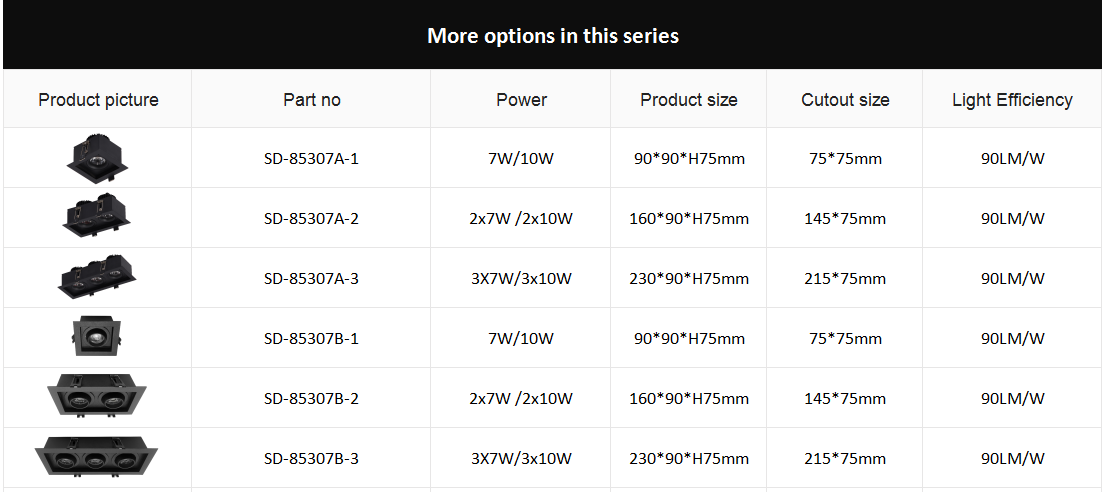Click the SD-85307A-1 single downlight product picture
Screen dimensions: 1109x492
[98, 157]
